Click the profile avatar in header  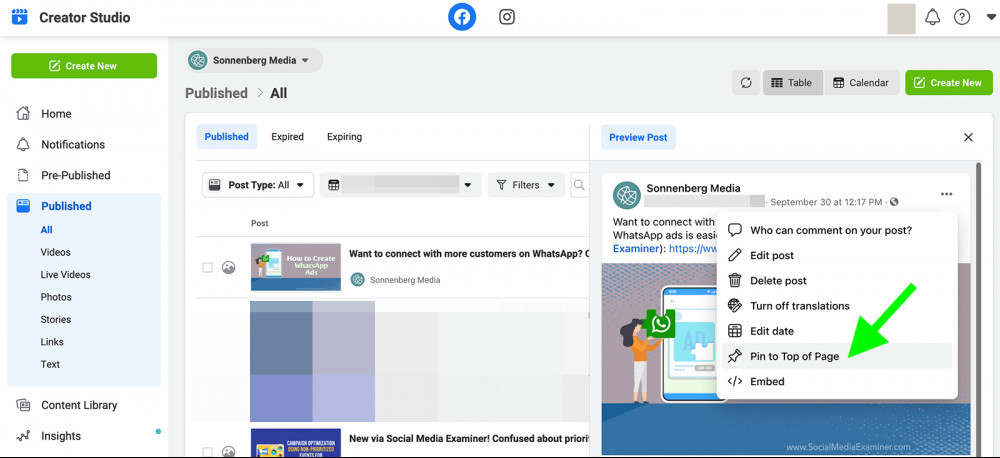pyautogui.click(x=901, y=18)
